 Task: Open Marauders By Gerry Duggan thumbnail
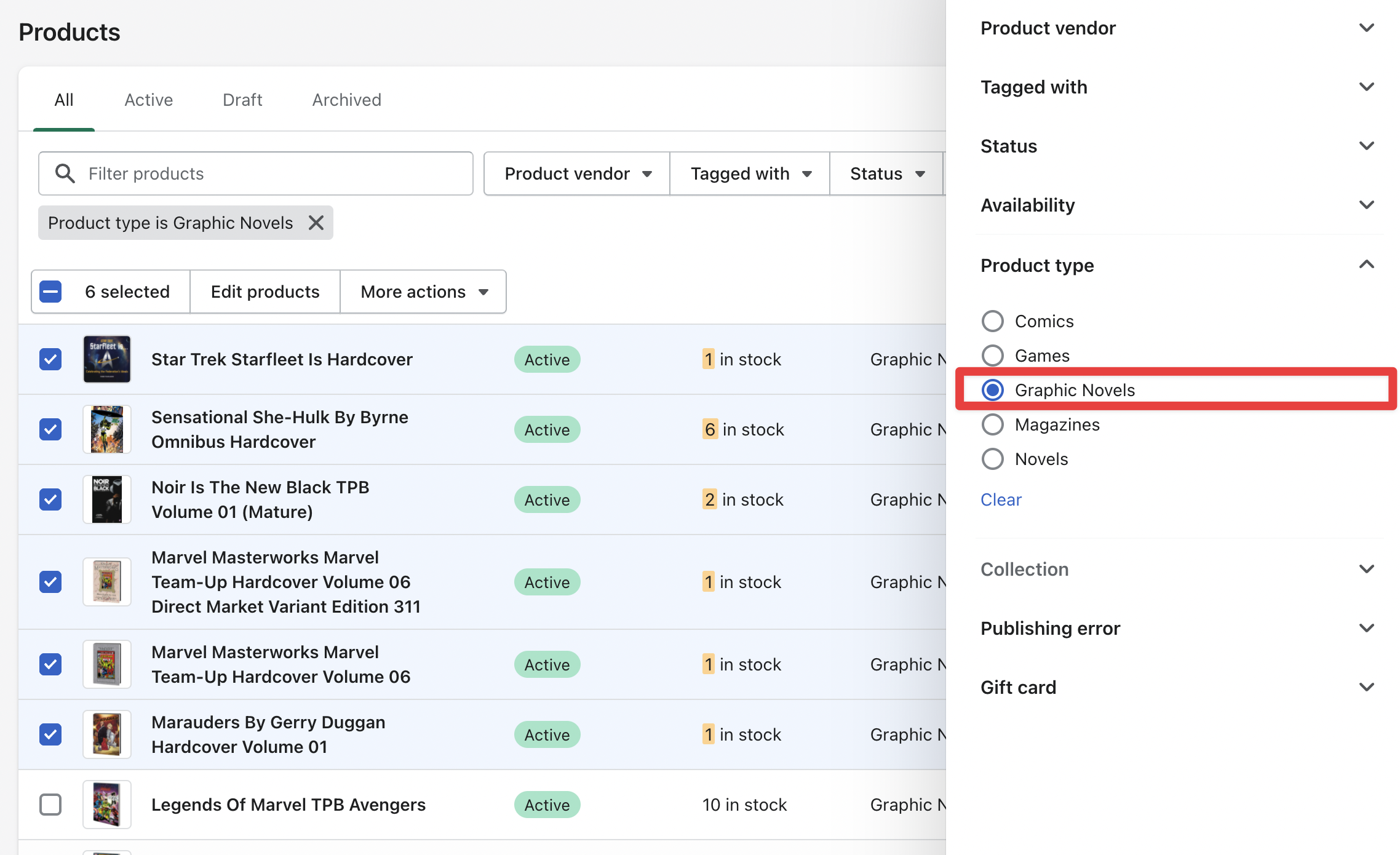107,734
